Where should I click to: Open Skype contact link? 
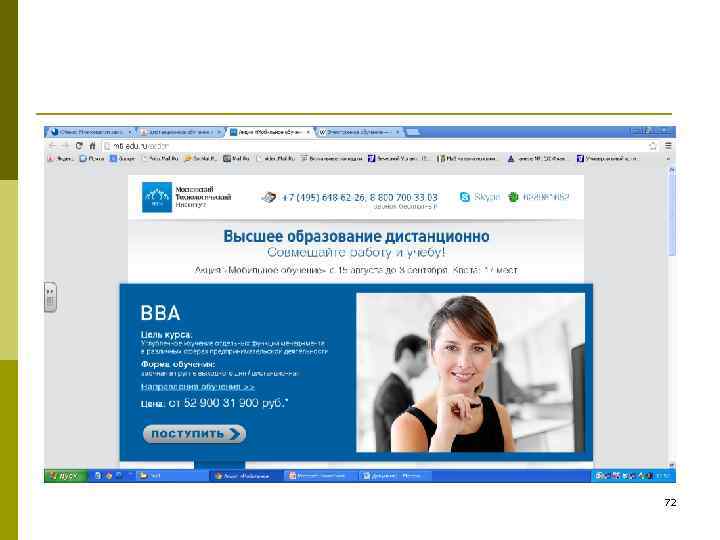[x=486, y=197]
